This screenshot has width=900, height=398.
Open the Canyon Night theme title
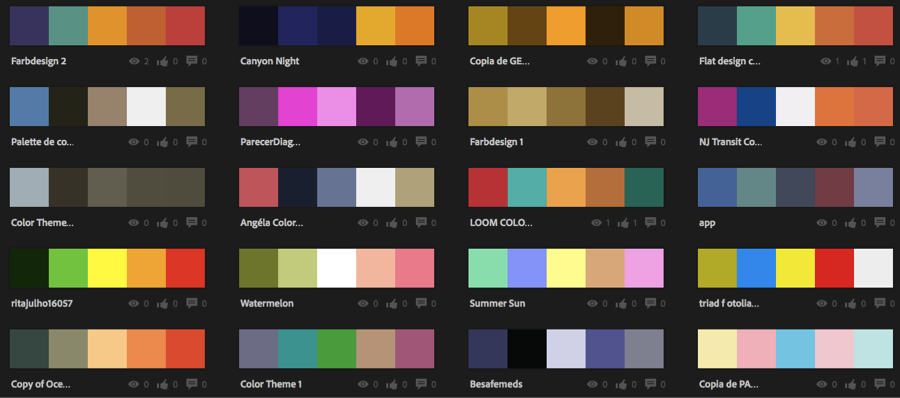270,61
